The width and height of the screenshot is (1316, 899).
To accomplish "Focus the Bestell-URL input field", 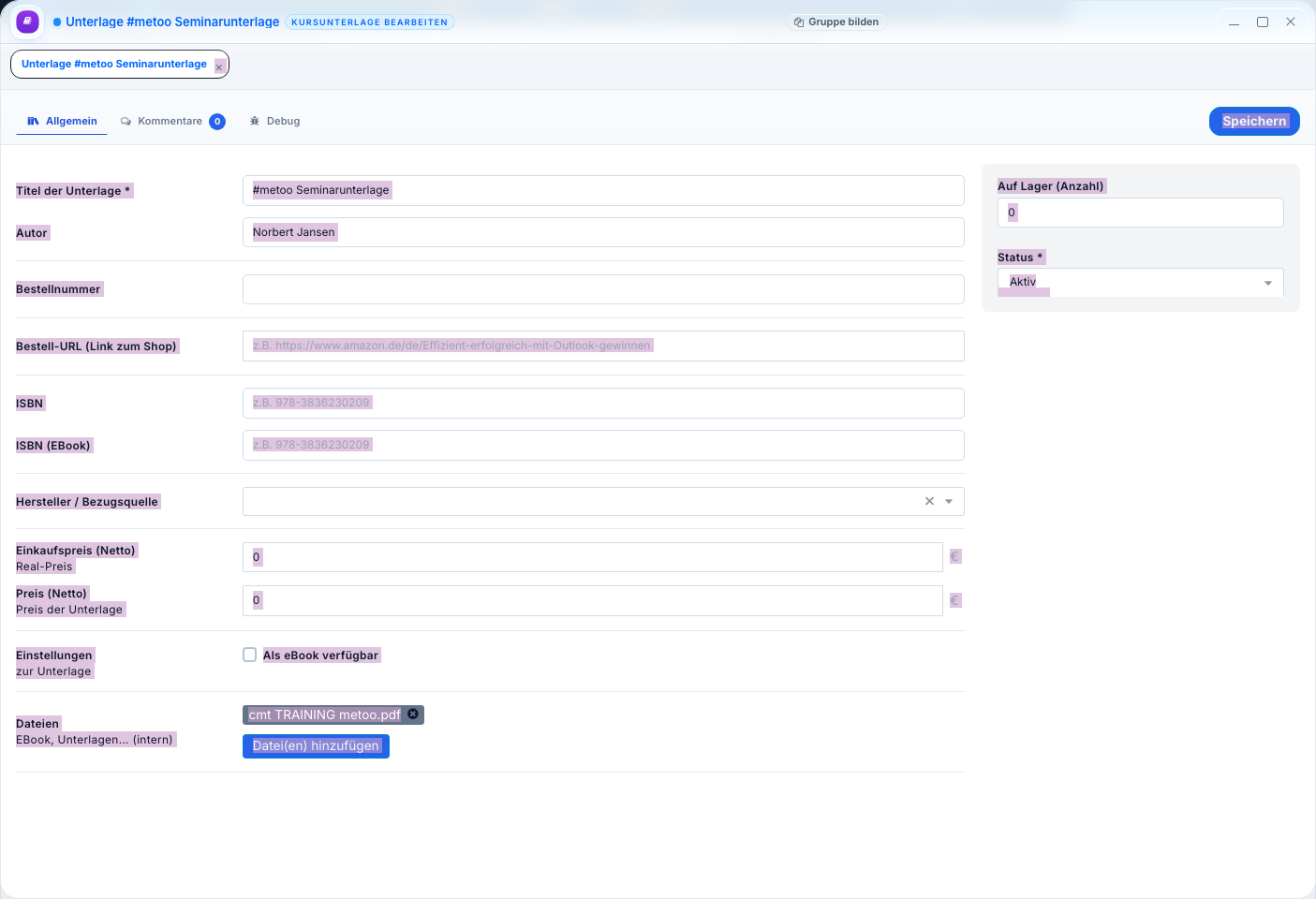I will tap(602, 346).
